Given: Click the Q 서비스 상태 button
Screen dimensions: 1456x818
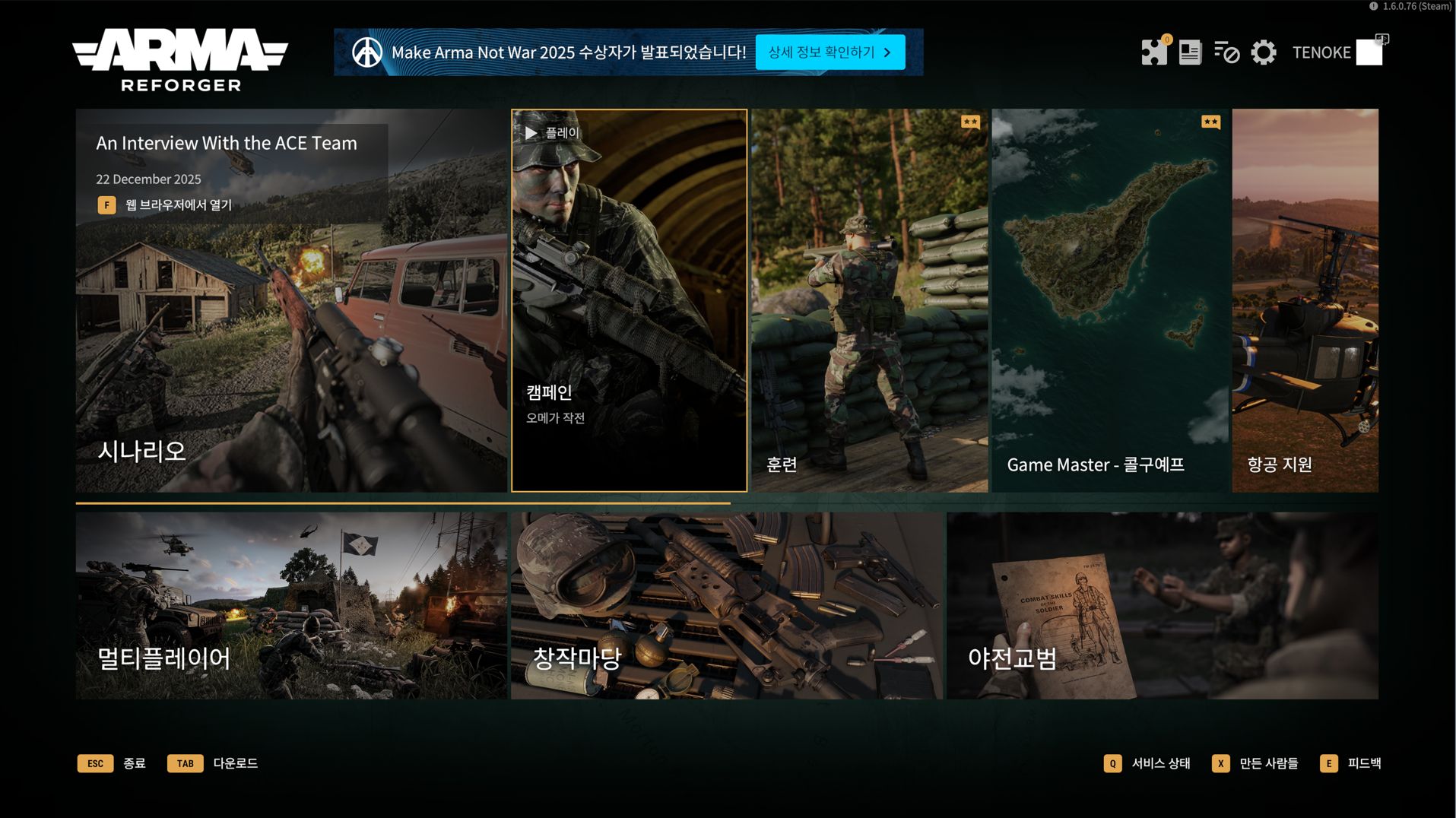Looking at the screenshot, I should coord(1147,763).
